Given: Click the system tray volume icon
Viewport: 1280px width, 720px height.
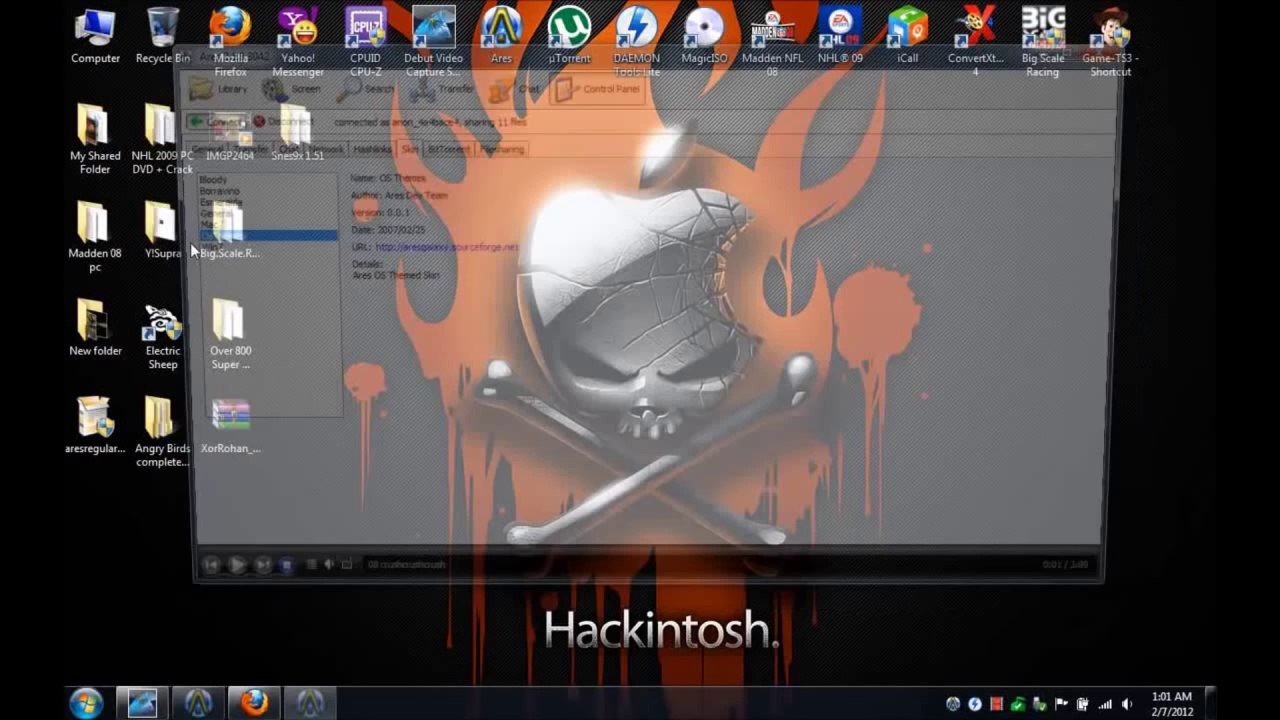Looking at the screenshot, I should 1127,704.
